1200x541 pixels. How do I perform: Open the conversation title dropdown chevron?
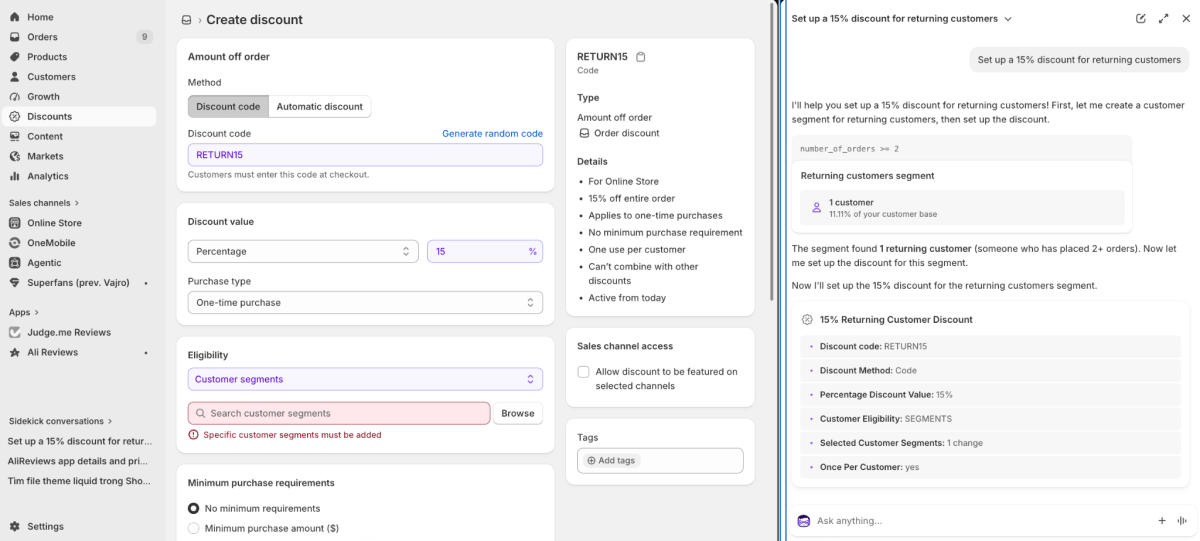pos(1008,19)
